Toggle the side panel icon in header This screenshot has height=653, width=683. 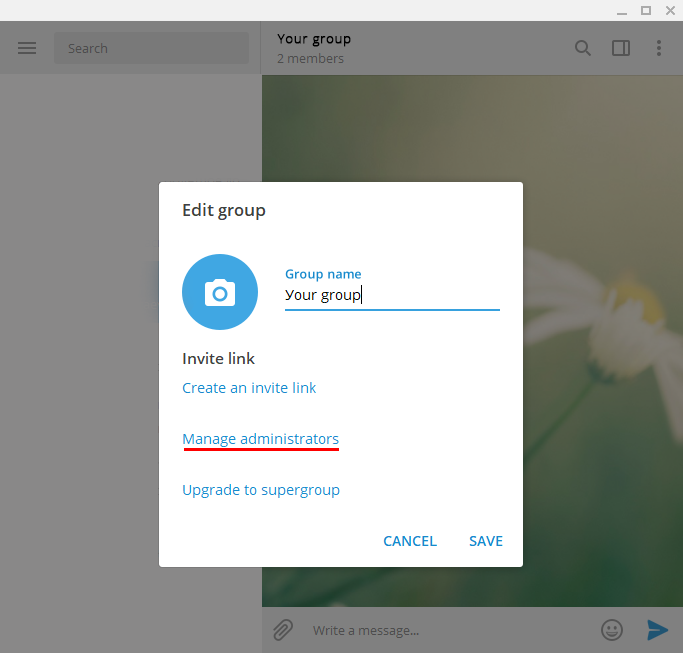621,48
